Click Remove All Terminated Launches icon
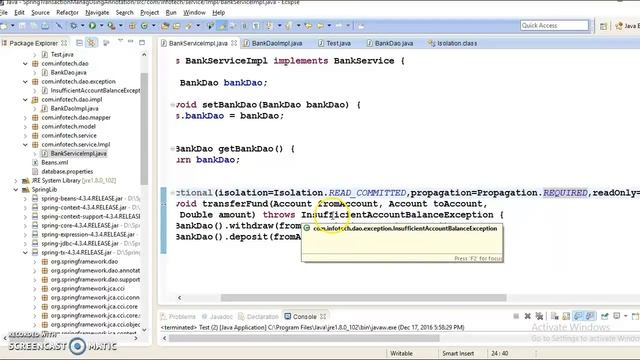 coord(539,316)
